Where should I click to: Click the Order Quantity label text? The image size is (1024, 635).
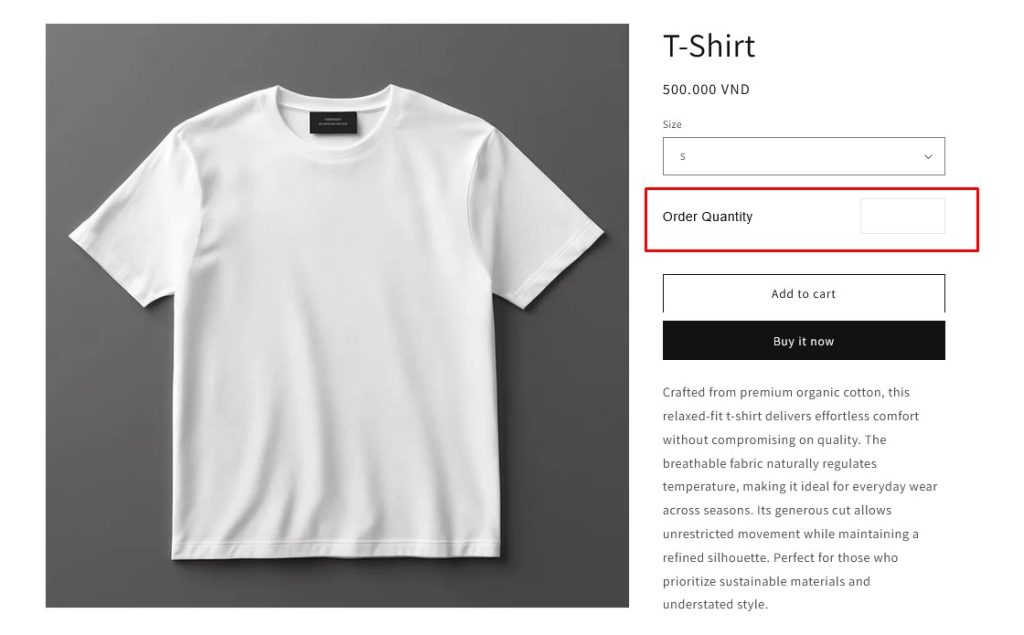tap(707, 217)
